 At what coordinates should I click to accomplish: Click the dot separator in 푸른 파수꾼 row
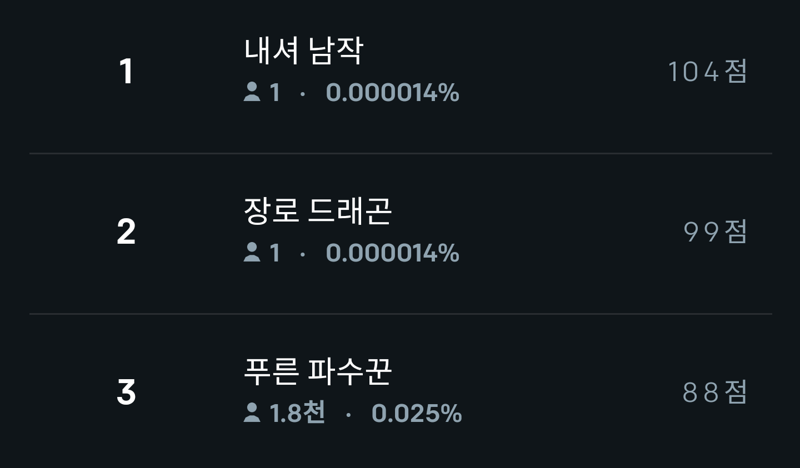pyautogui.click(x=348, y=415)
